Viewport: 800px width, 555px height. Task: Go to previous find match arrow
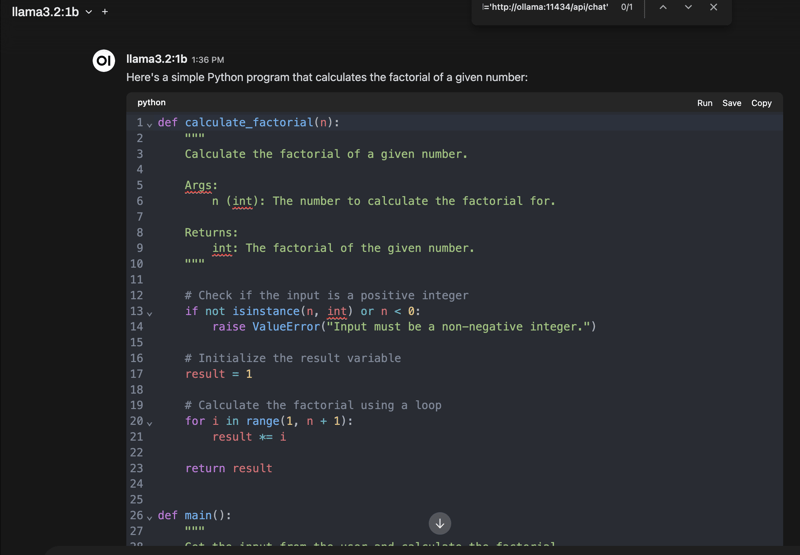[663, 7]
